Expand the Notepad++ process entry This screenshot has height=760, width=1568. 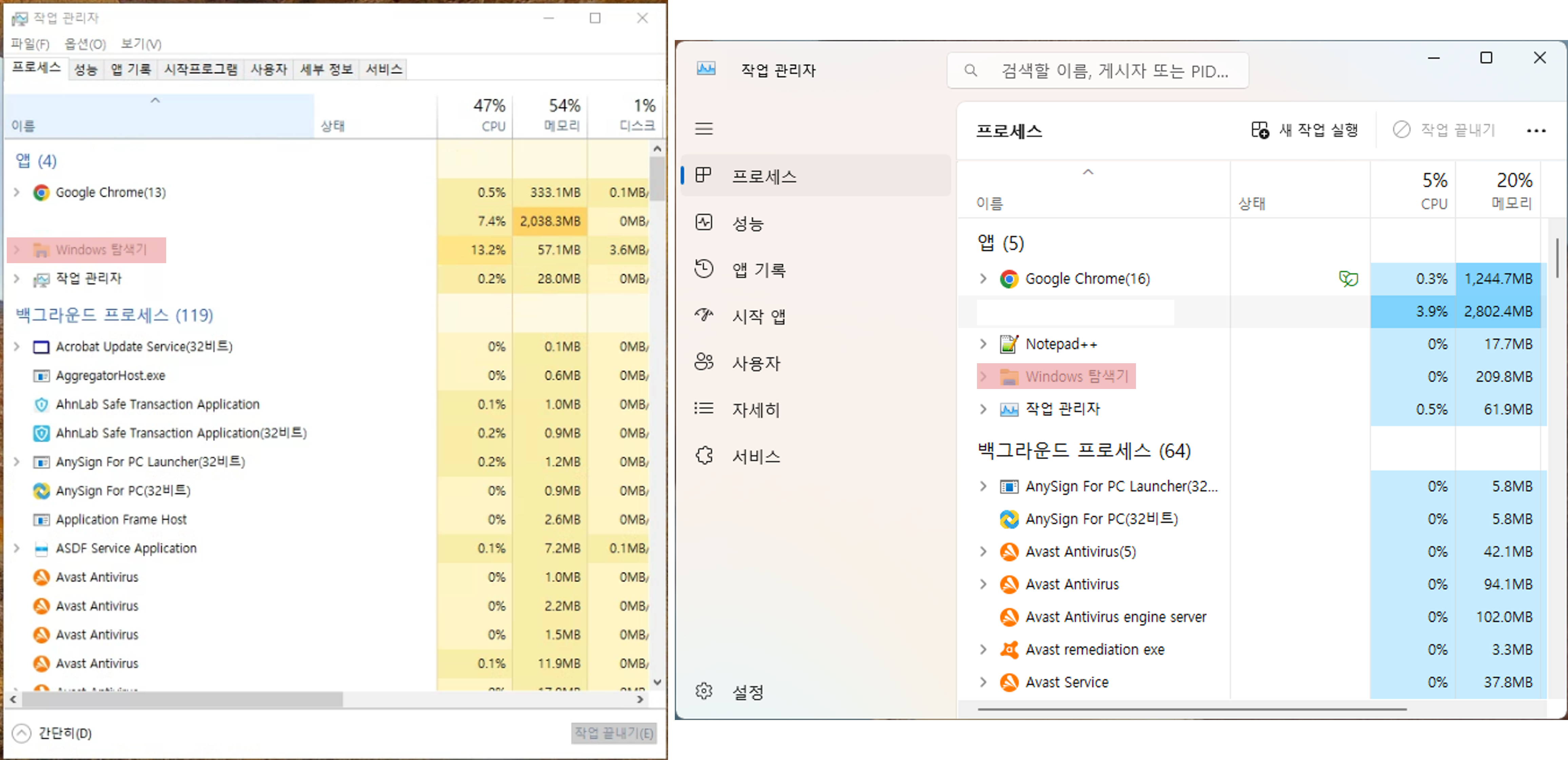point(983,344)
